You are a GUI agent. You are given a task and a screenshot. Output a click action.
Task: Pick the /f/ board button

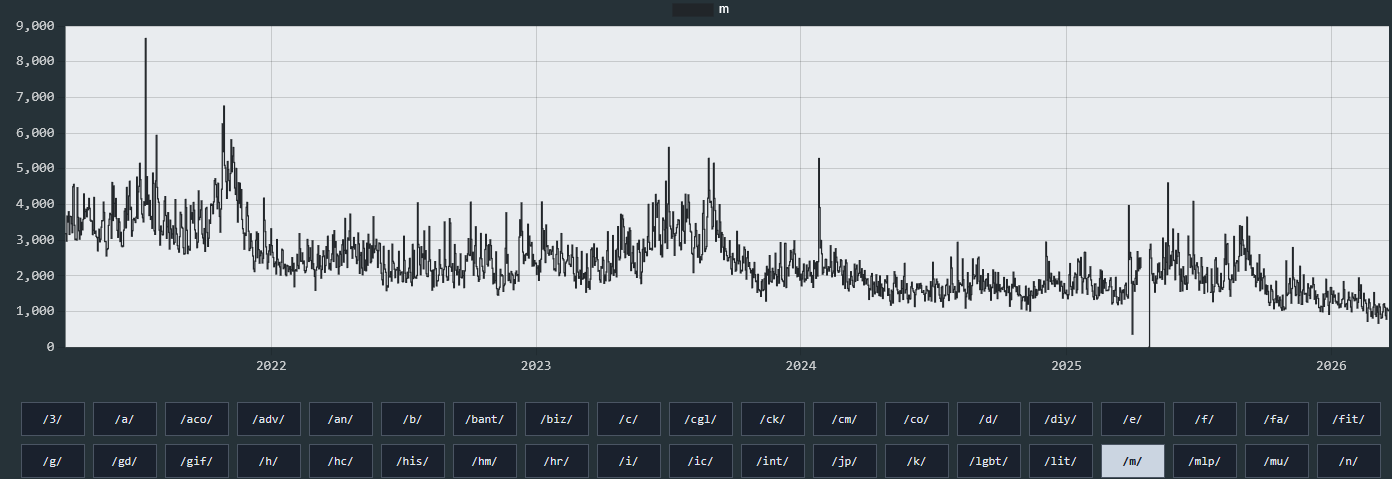click(1205, 419)
